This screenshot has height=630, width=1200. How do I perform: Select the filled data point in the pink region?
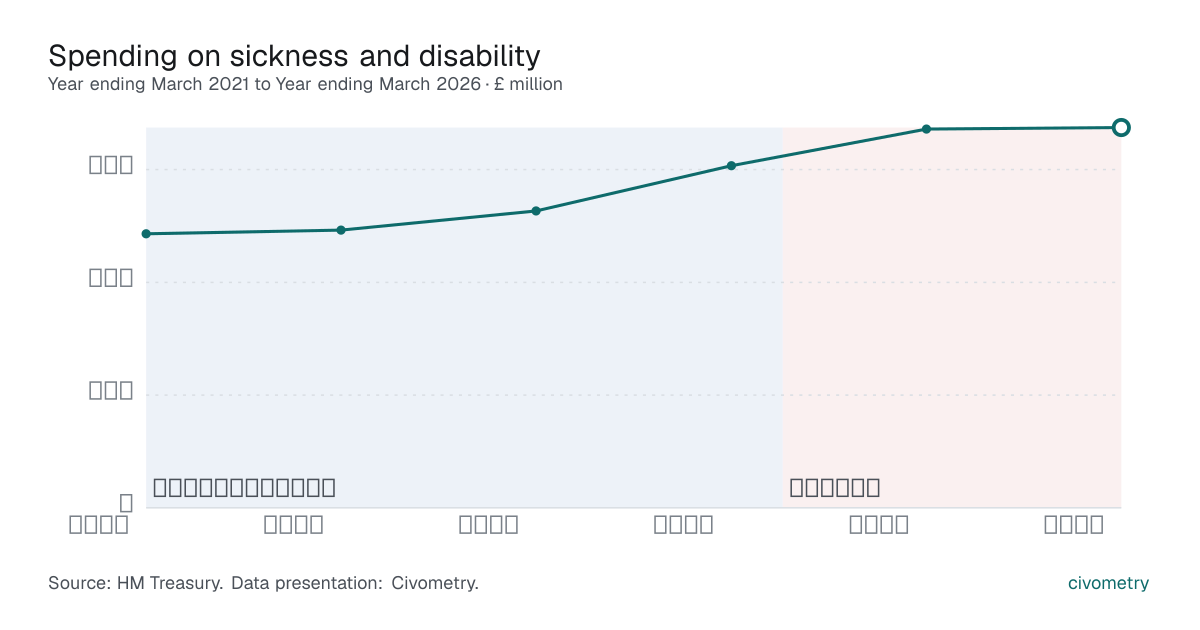point(926,129)
